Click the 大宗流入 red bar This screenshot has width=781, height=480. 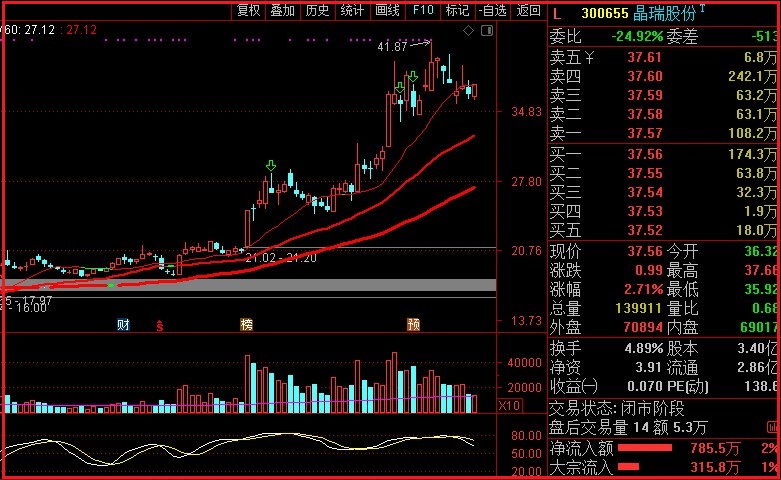point(629,467)
